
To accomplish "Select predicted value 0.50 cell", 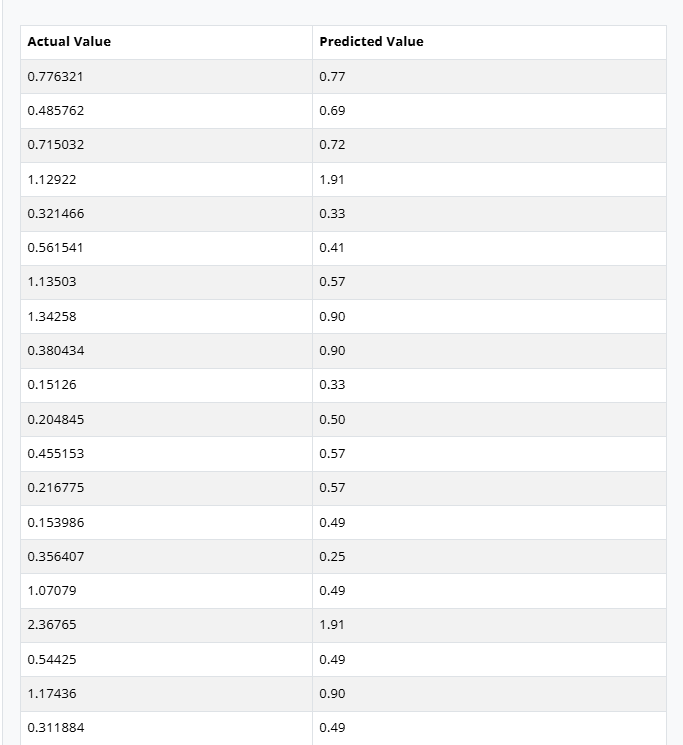I will click(333, 420).
